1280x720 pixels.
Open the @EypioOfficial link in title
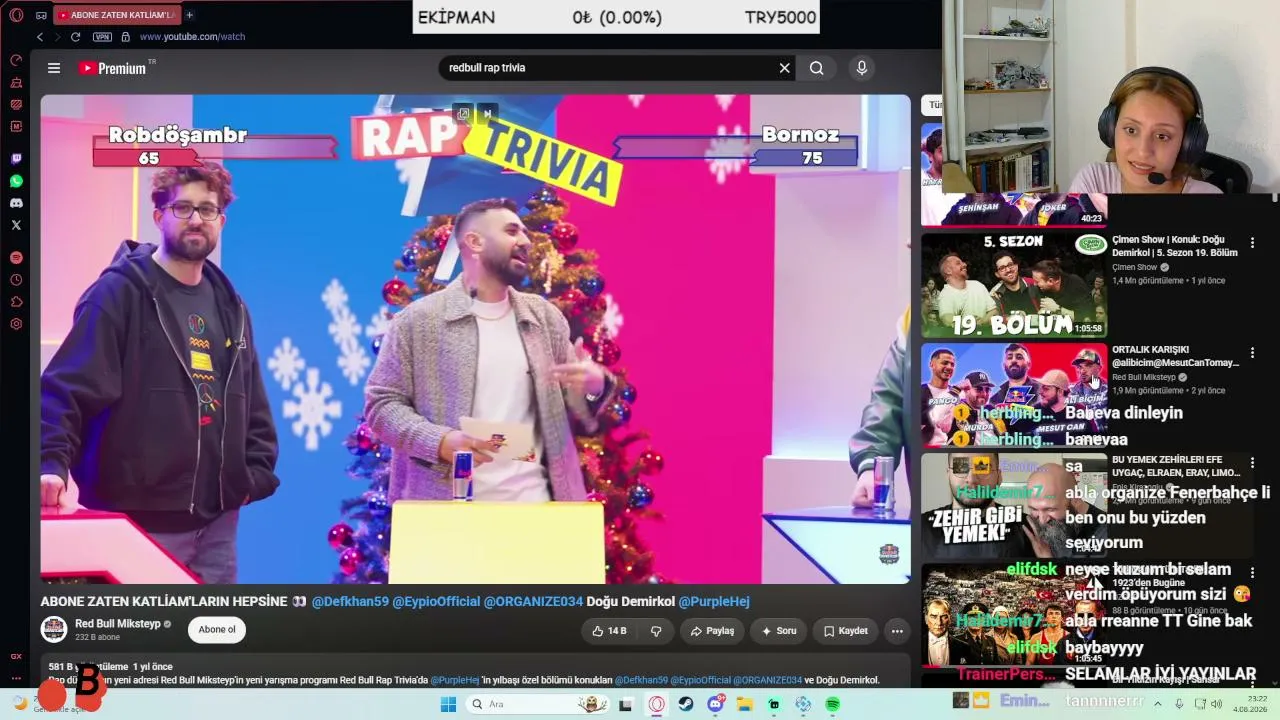coord(436,602)
